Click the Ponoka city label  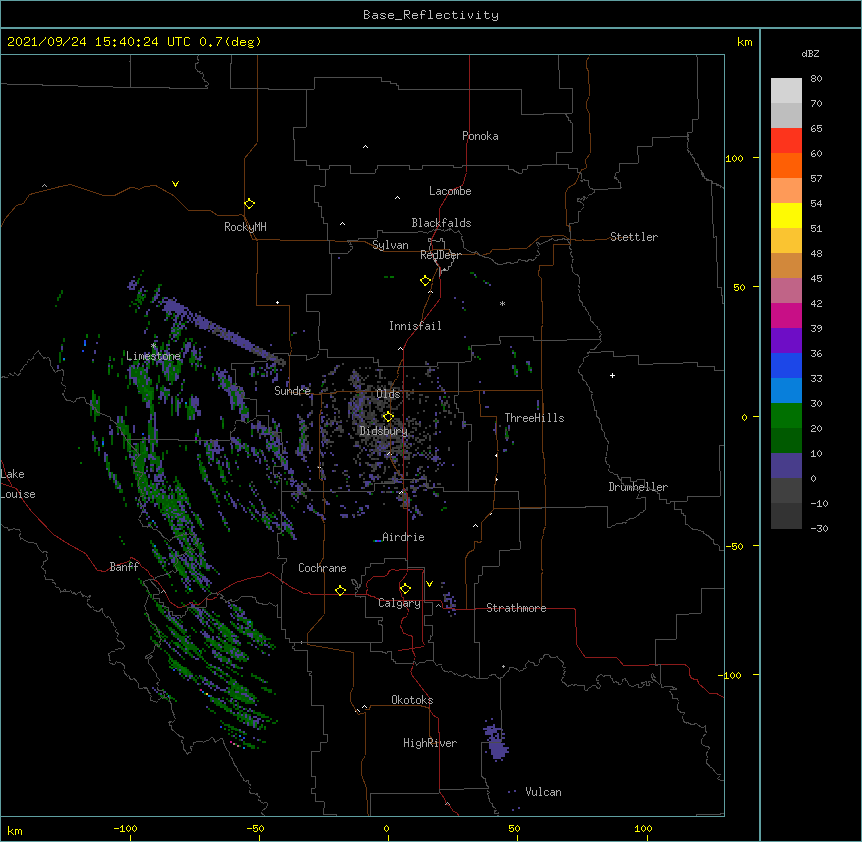(x=480, y=136)
